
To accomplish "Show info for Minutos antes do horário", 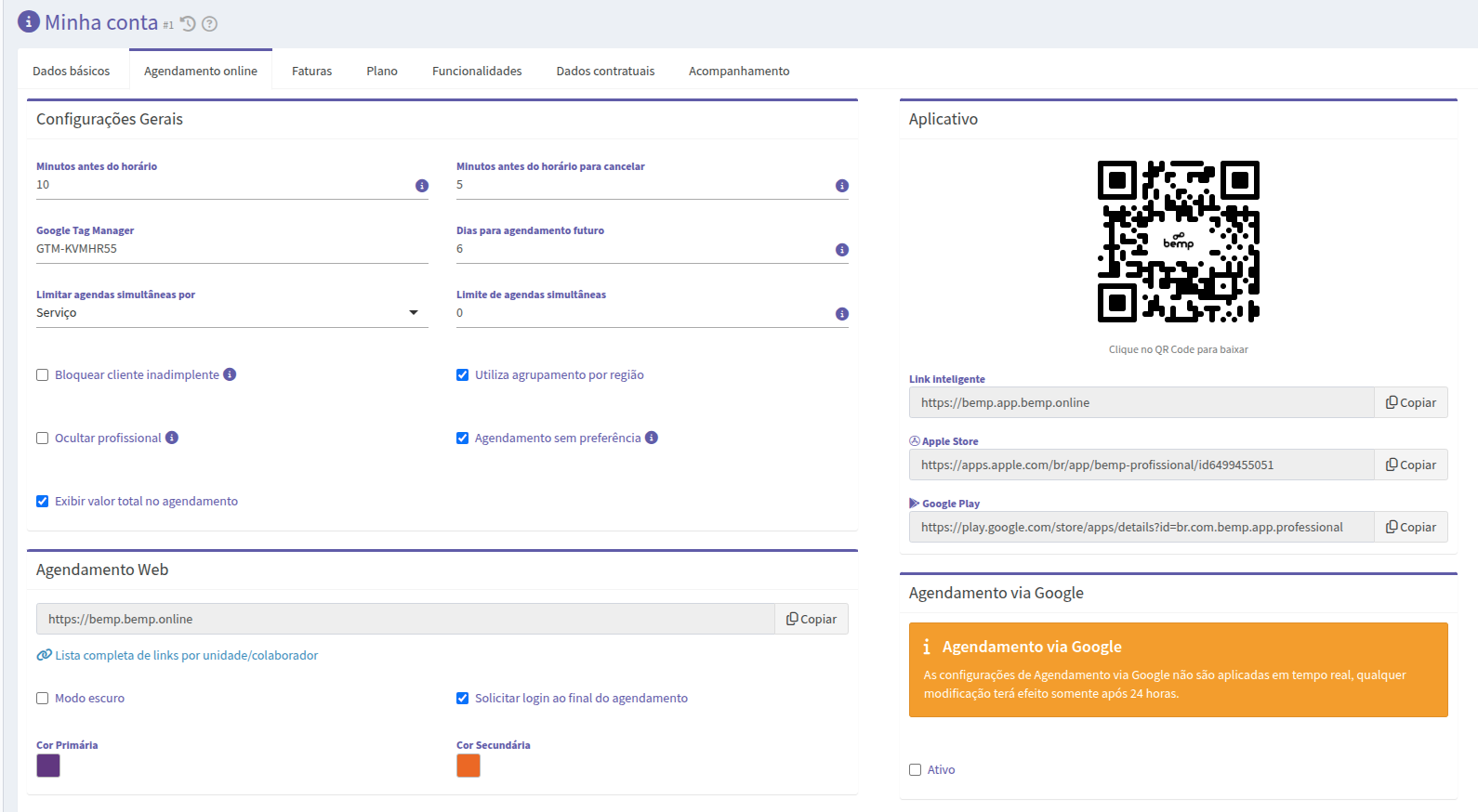I will [422, 186].
